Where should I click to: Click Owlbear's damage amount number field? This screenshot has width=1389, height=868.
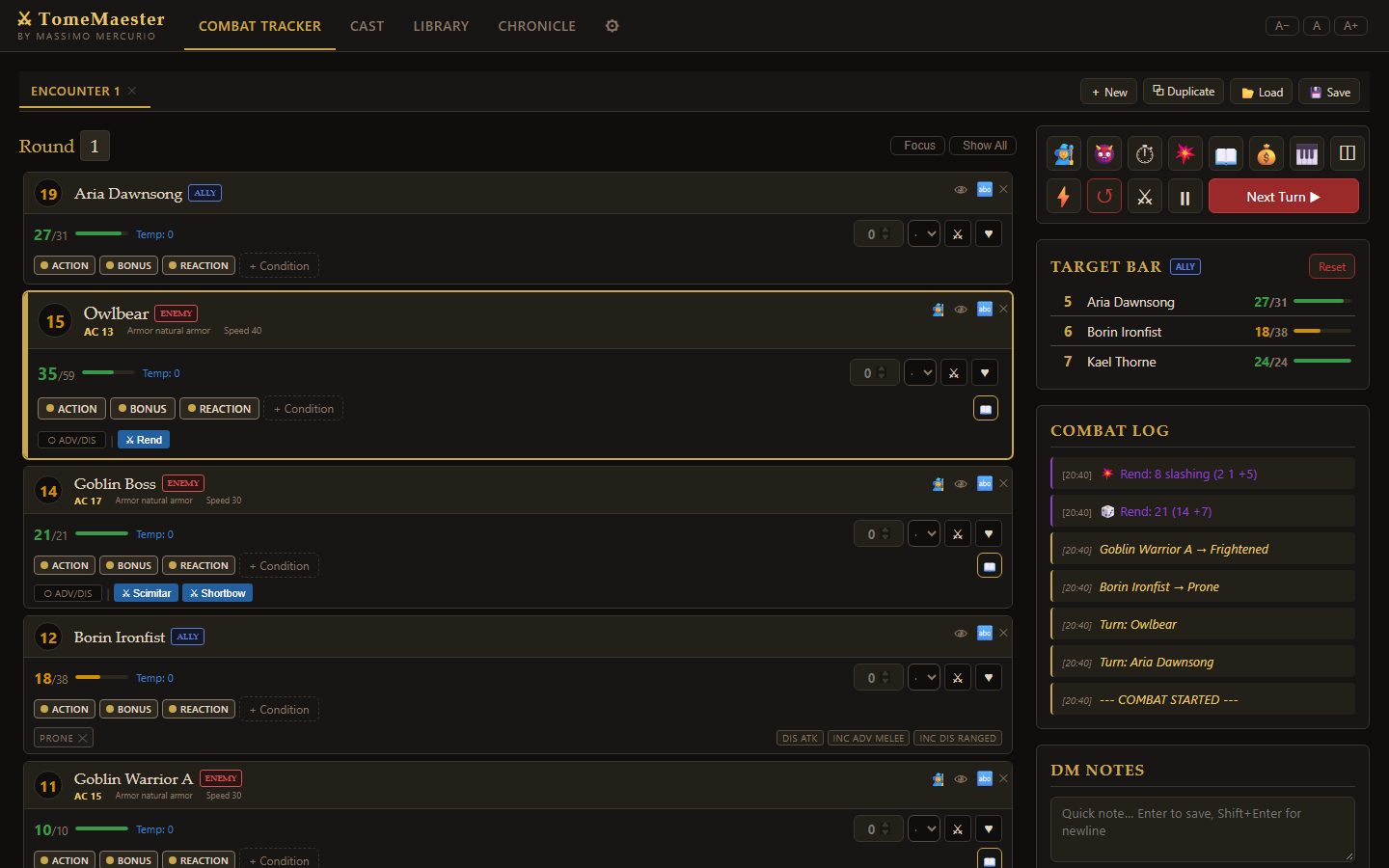(x=875, y=373)
